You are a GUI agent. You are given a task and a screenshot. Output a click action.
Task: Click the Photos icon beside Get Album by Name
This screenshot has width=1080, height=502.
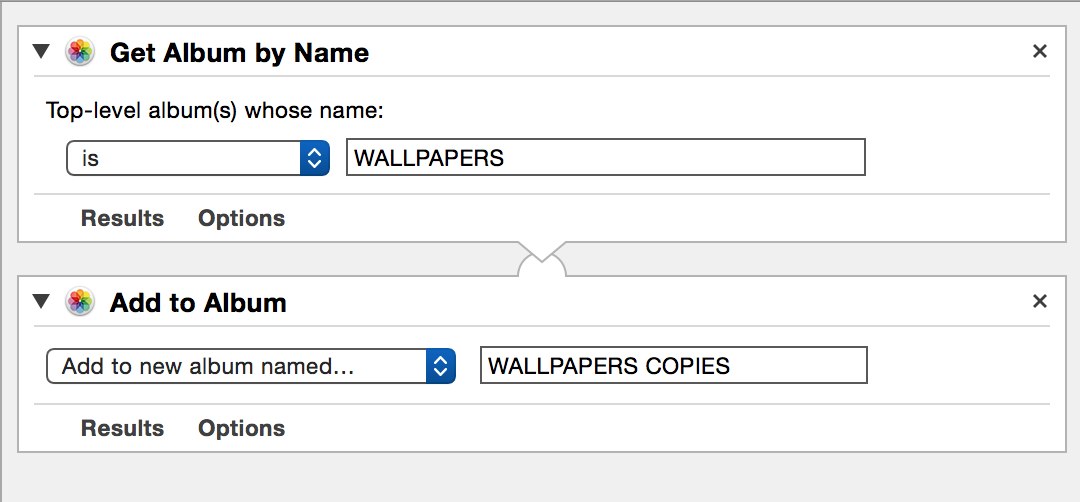[x=80, y=52]
